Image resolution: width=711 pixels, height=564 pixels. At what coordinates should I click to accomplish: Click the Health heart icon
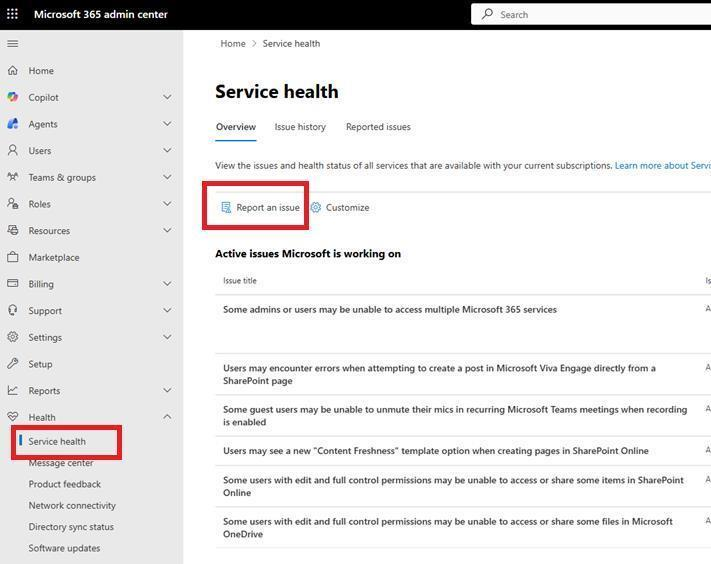pos(13,417)
